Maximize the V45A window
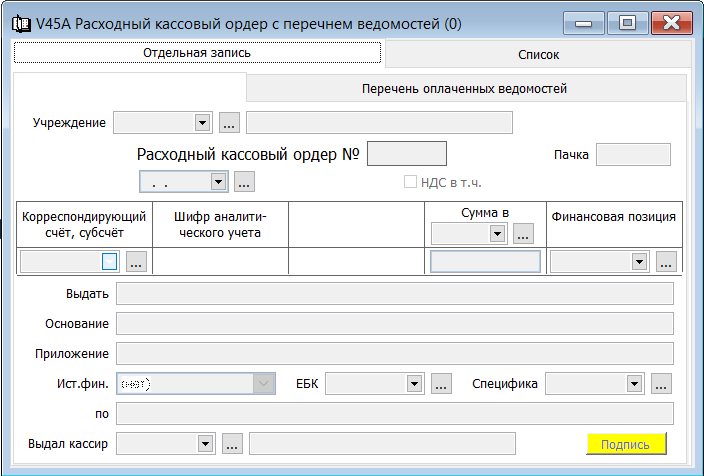Screen dimensions: 704x476 tap(627, 23)
